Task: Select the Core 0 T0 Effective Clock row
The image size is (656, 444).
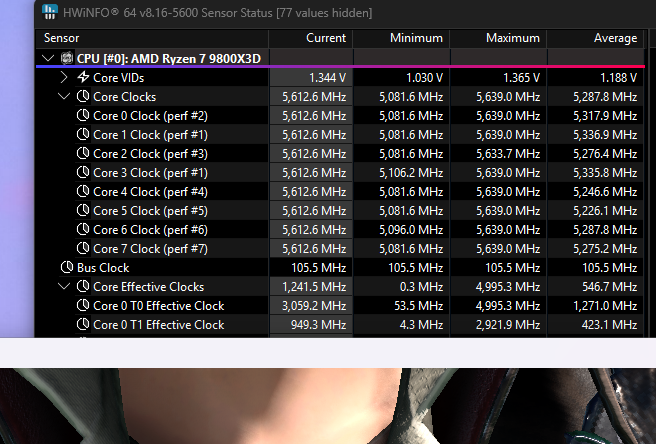Action: [158, 306]
